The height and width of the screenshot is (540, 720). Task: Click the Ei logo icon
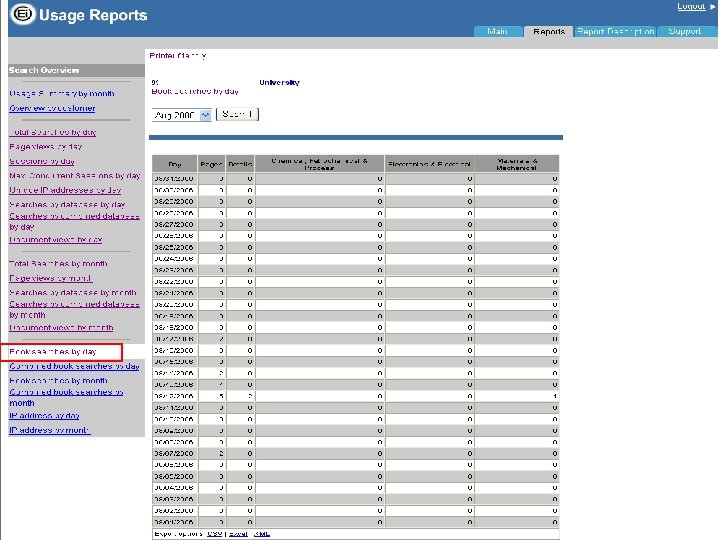click(21, 14)
